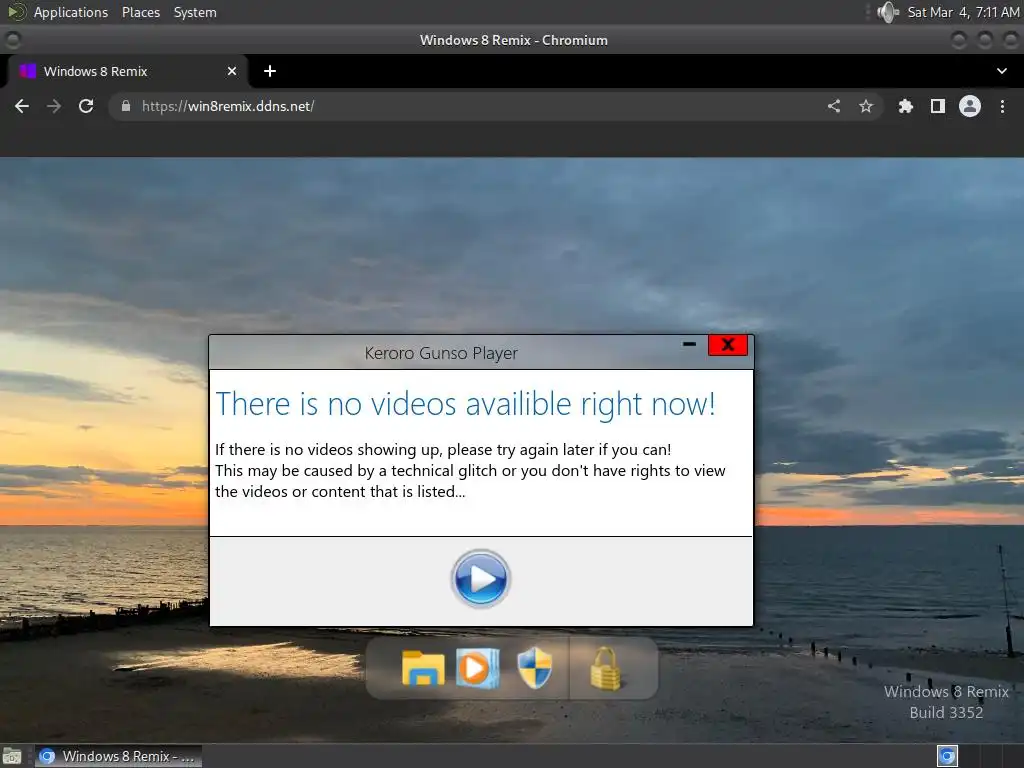
Task: Click the "Build 3352" text
Action: point(946,712)
